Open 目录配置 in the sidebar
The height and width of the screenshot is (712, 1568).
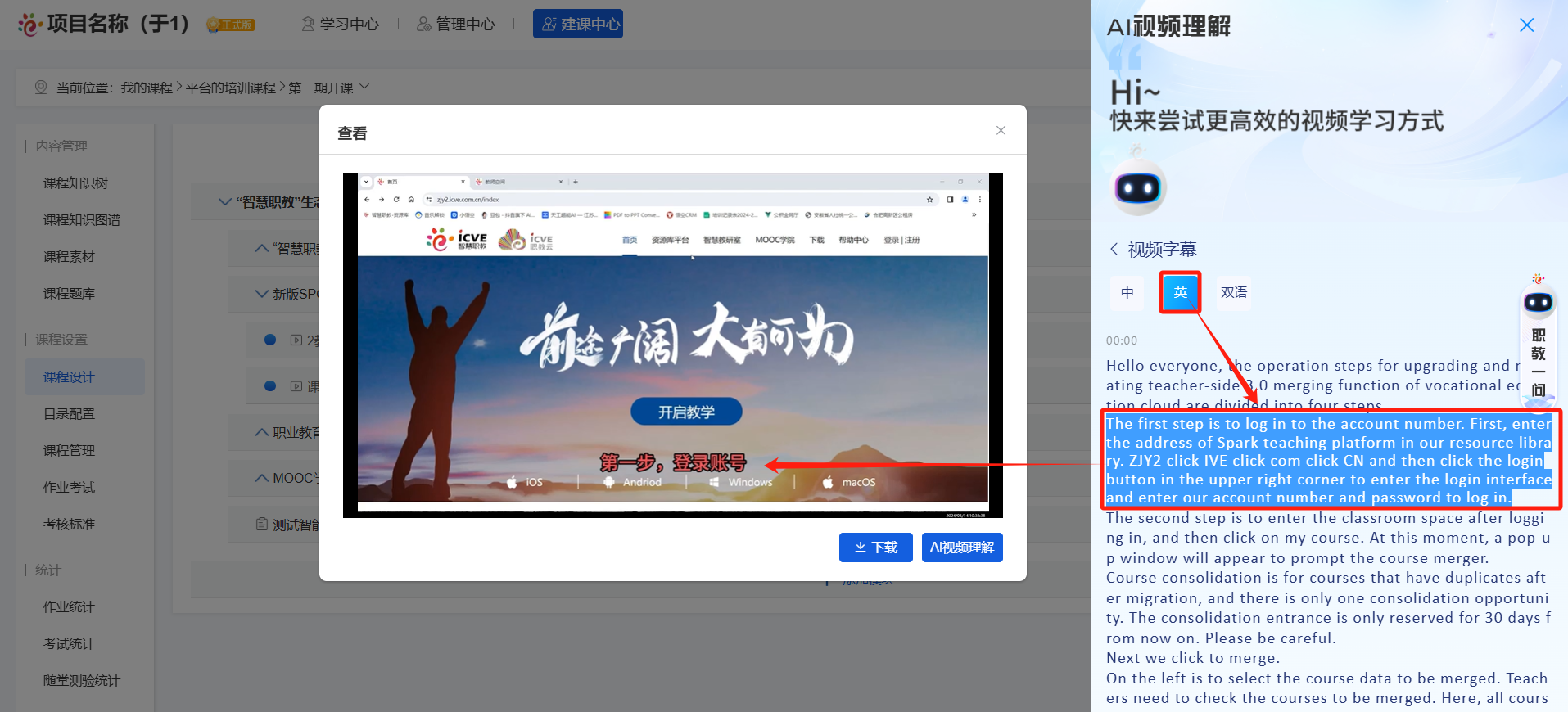point(69,414)
